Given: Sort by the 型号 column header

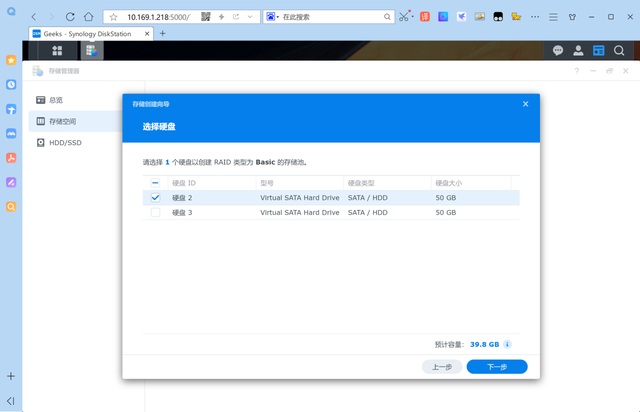Looking at the screenshot, I should 300,183.
